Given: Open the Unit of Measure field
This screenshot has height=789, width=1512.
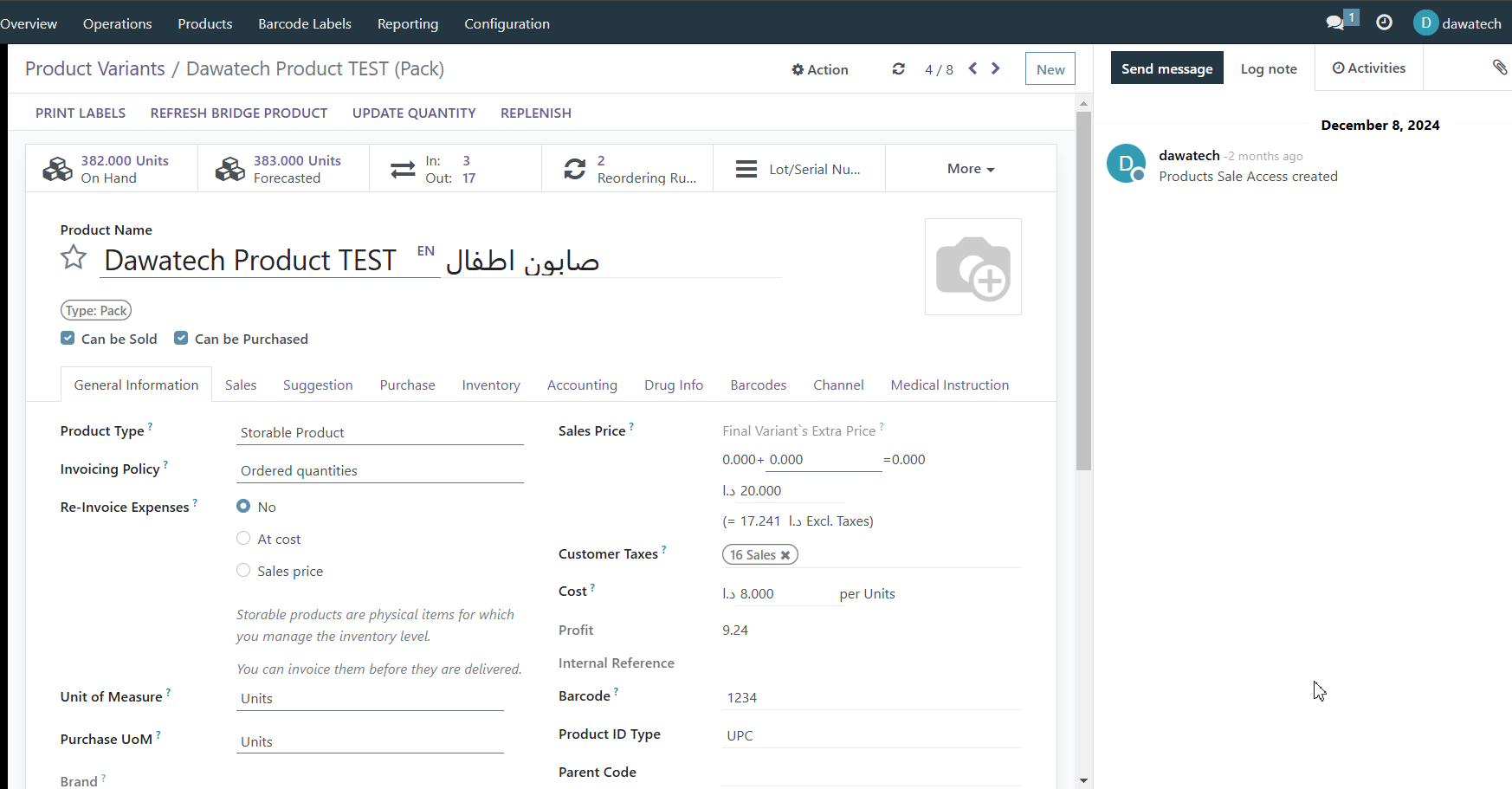Looking at the screenshot, I should tap(370, 698).
